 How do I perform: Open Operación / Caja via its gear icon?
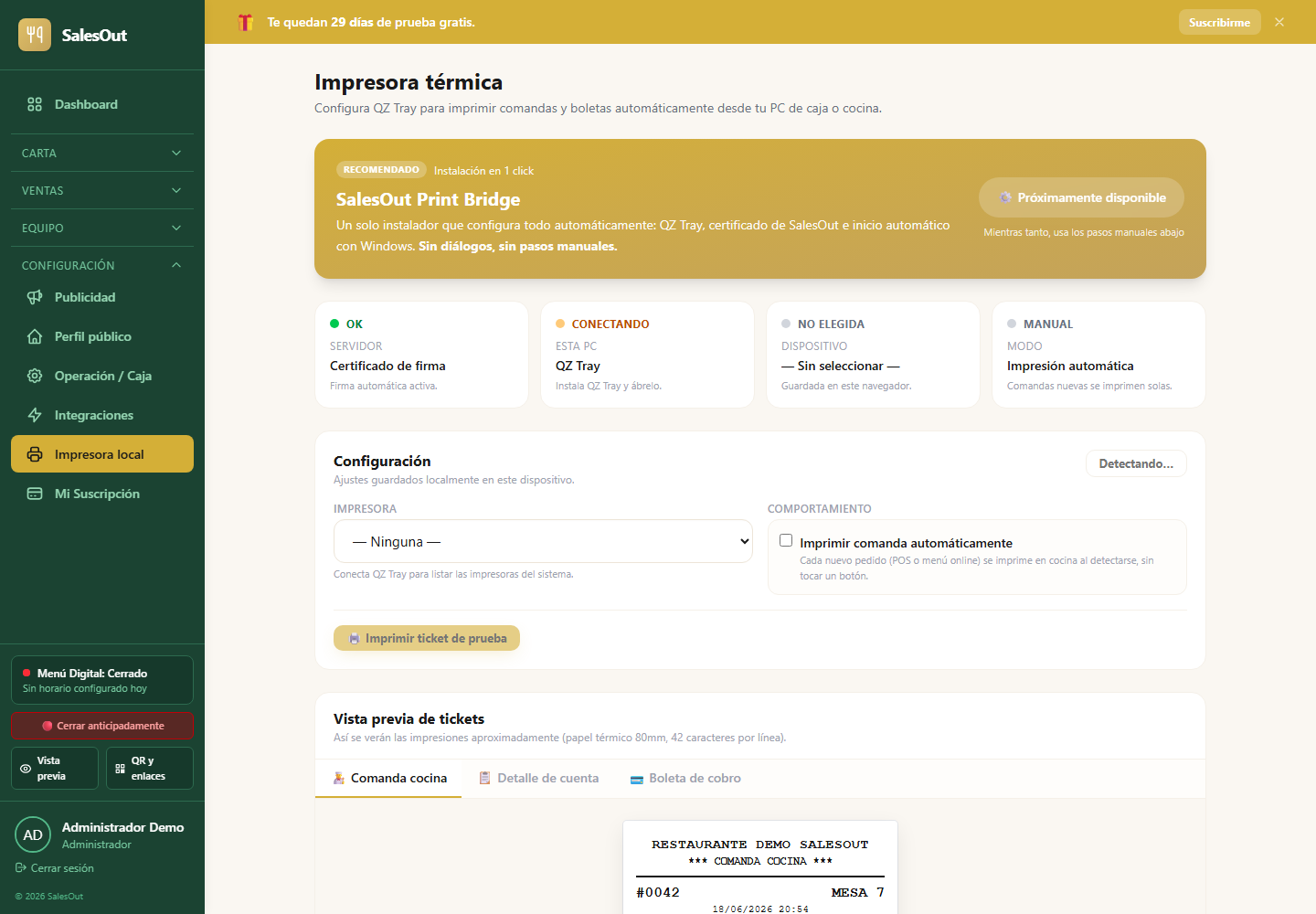click(35, 376)
